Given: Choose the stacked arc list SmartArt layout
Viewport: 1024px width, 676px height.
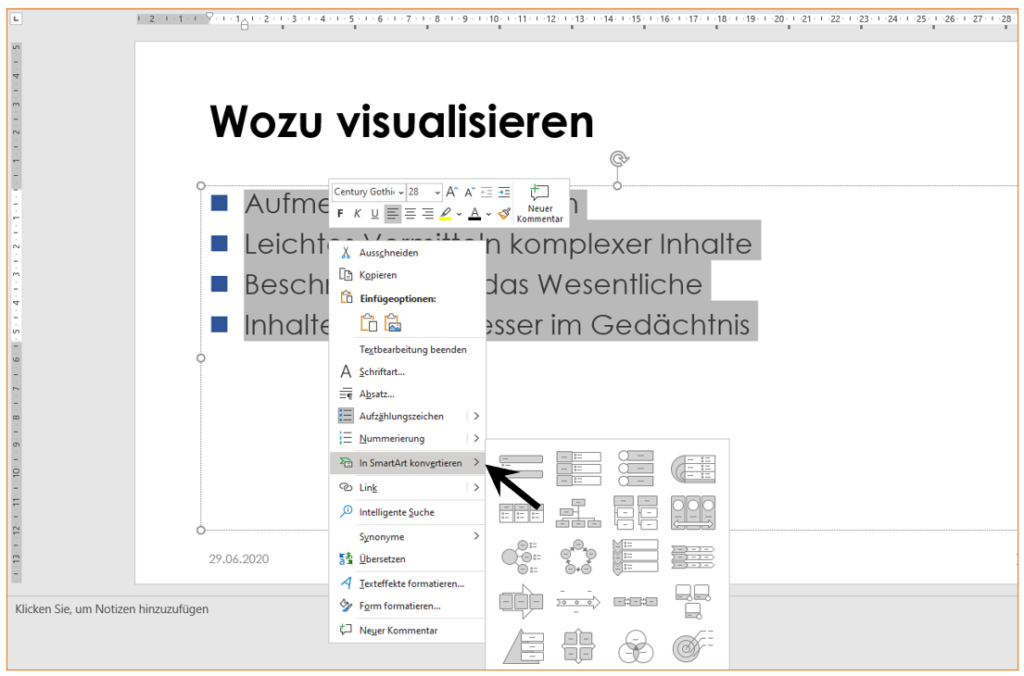Looking at the screenshot, I should coord(693,468).
